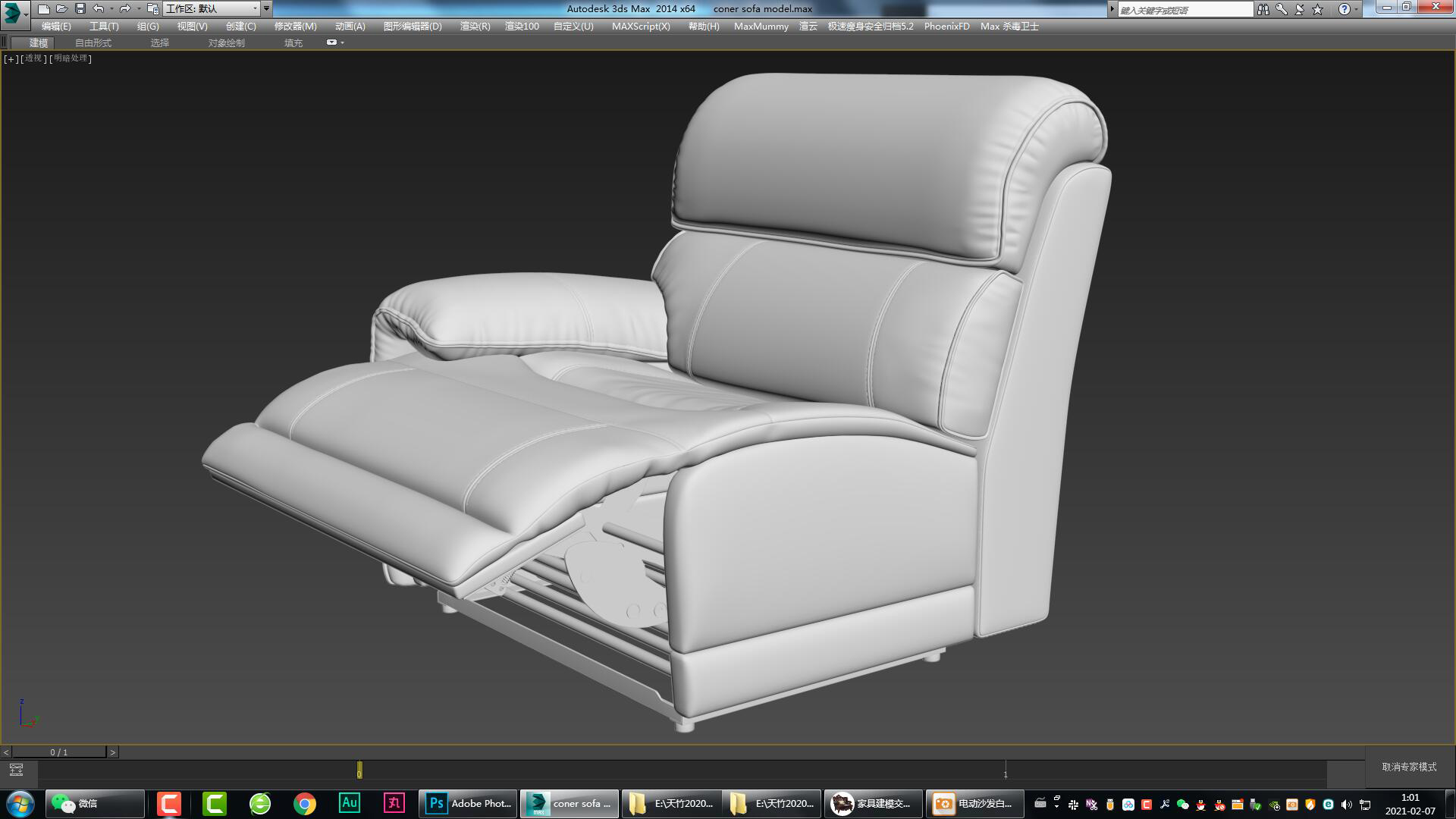1456x819 pixels.
Task: Open the Autodesk sign-in key icon
Action: tap(1281, 9)
